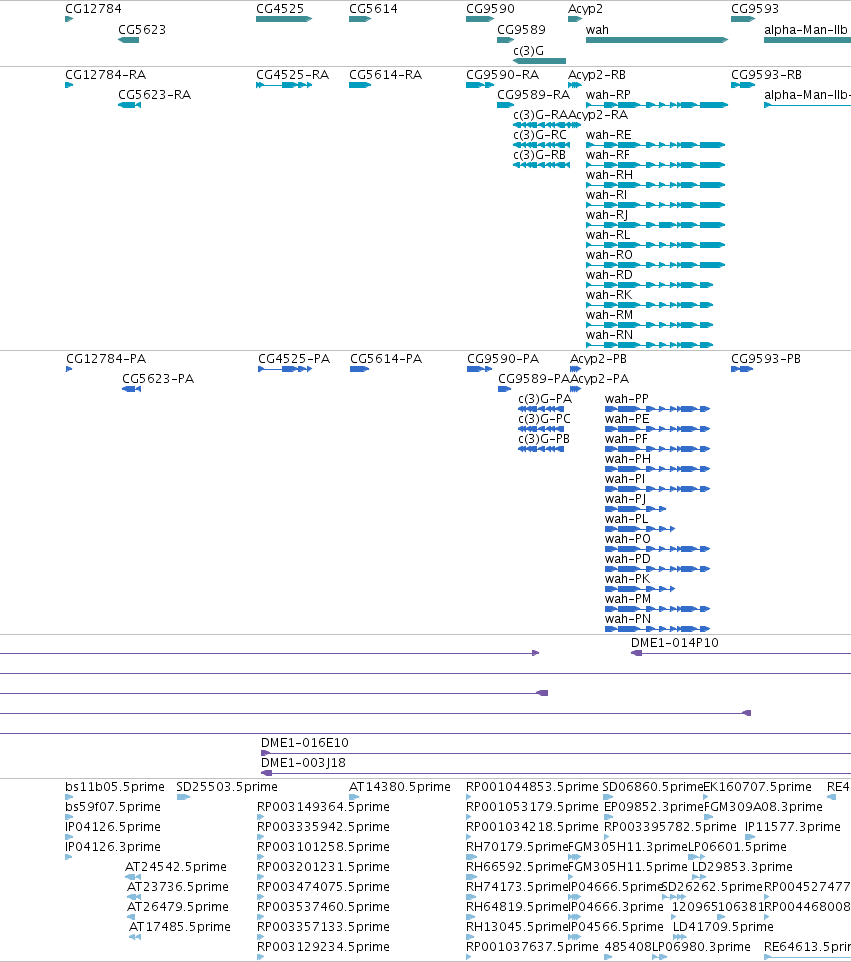Open the wah-PJ CDS glyph

point(636,509)
